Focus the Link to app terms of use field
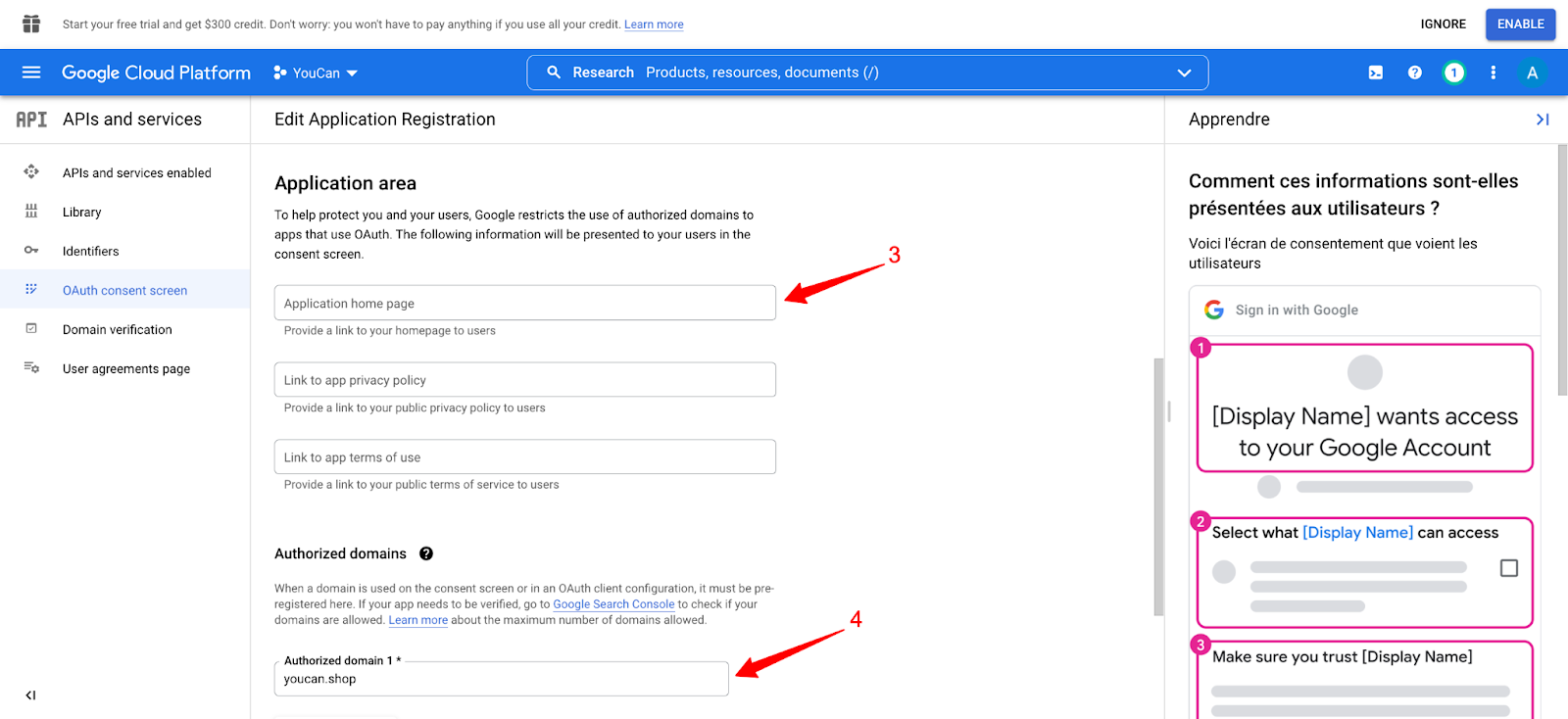Image resolution: width=1568 pixels, height=719 pixels. [x=525, y=456]
